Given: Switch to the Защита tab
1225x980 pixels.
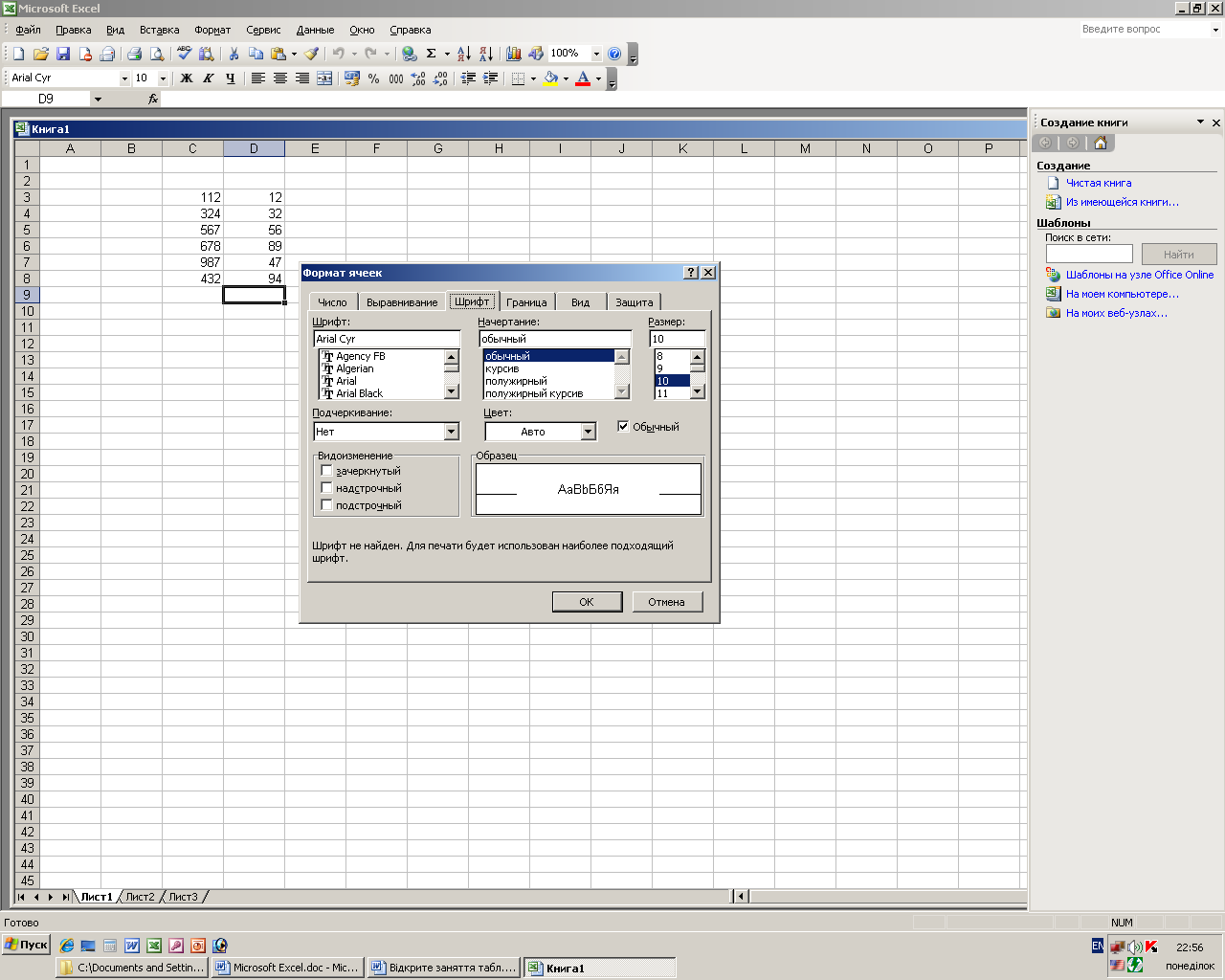Looking at the screenshot, I should [634, 302].
